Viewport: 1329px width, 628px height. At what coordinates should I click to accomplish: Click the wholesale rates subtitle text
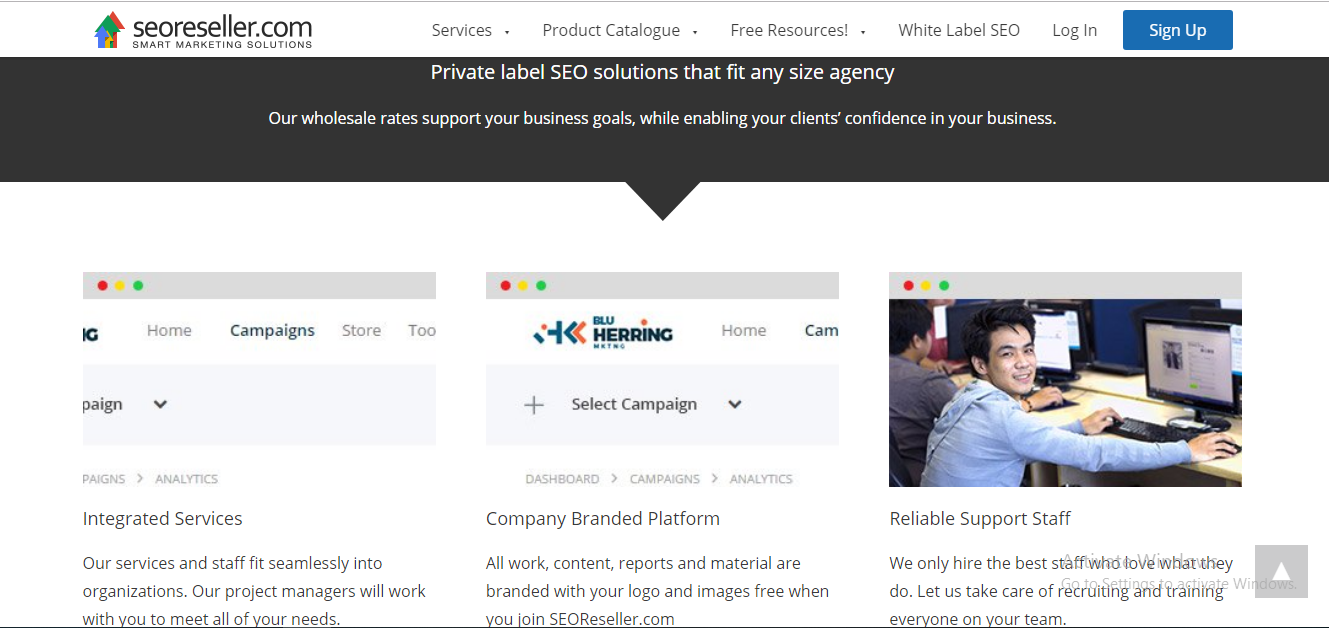click(662, 118)
